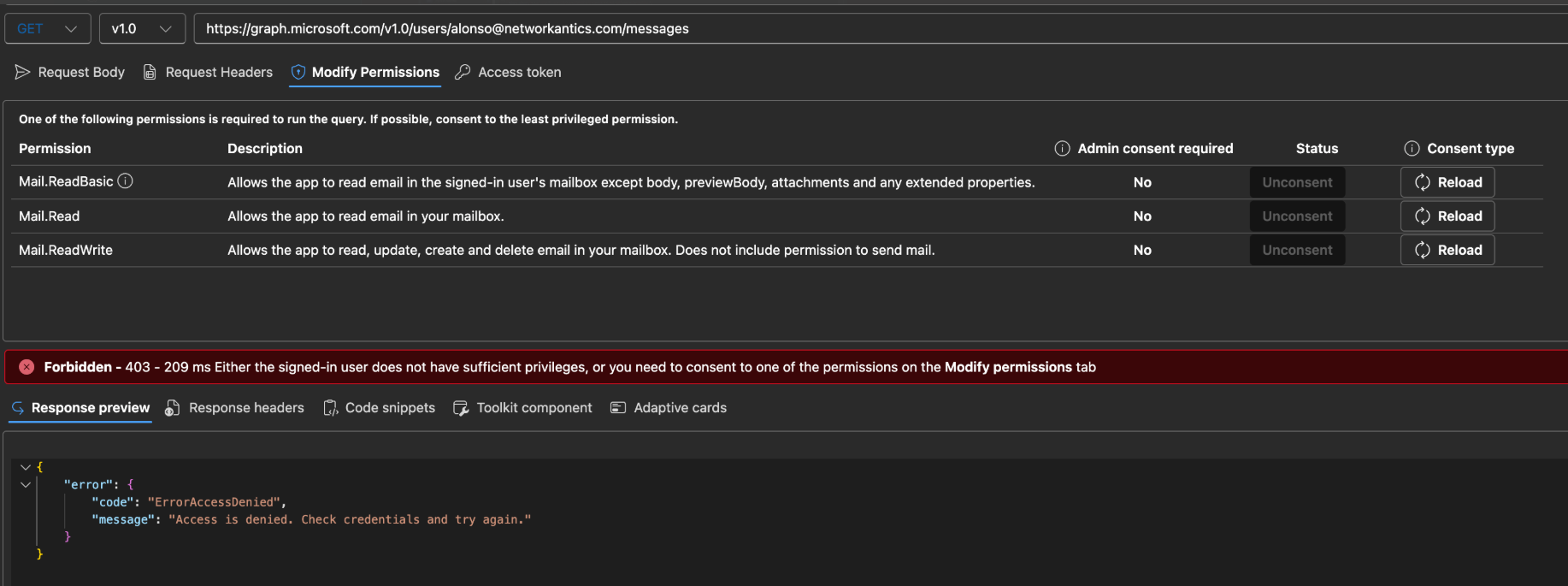Expand the v1.0 API version dropdown
Image resolution: width=1568 pixels, height=586 pixels.
141,29
